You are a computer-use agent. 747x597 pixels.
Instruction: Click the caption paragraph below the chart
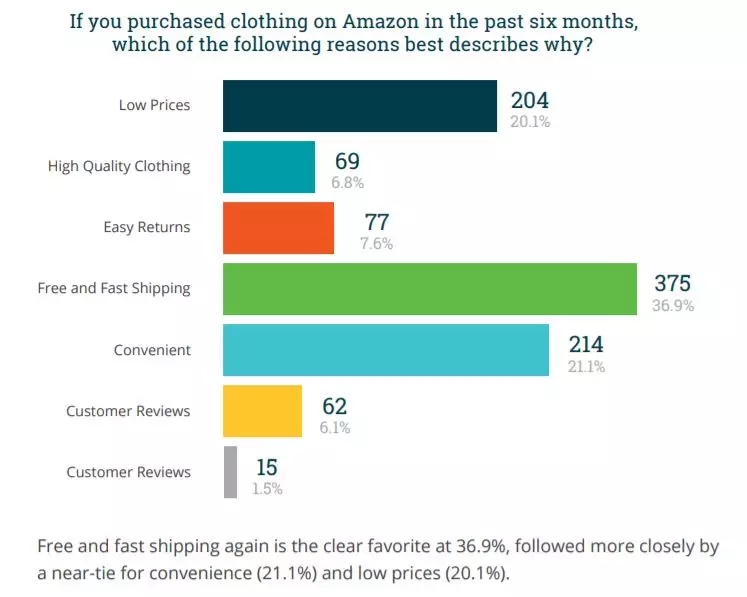tap(378, 559)
